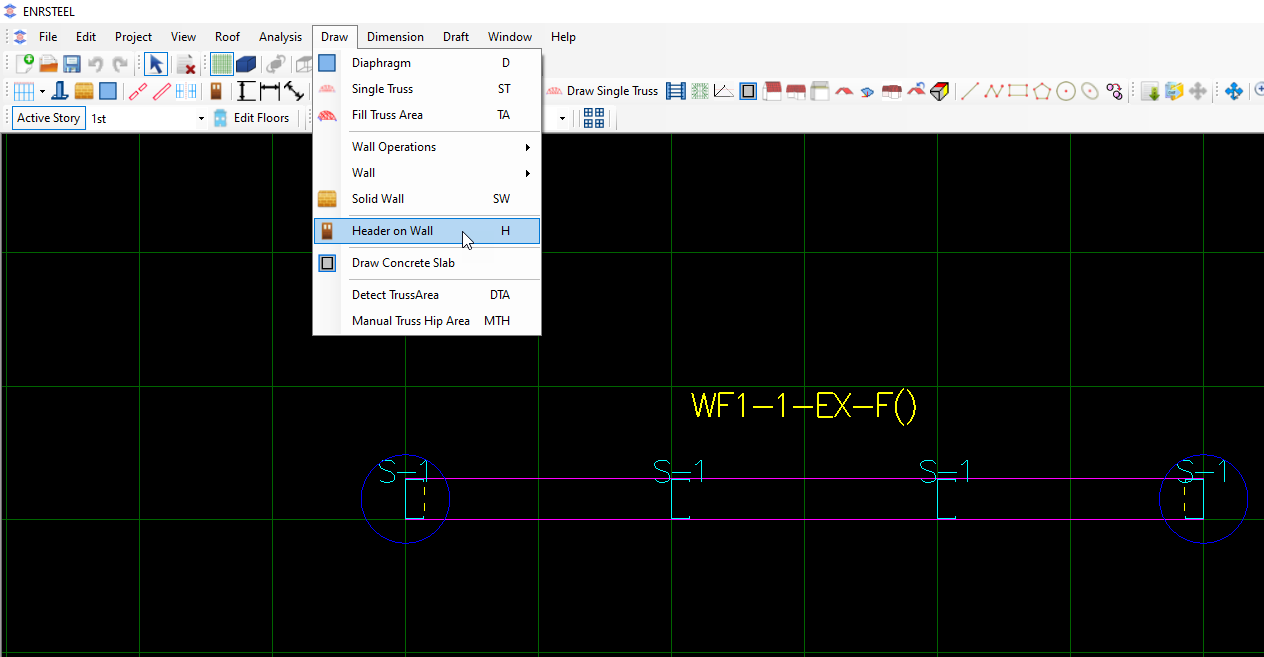Choose Draw Concrete Slab from menu
This screenshot has width=1264, height=657.
tap(403, 263)
